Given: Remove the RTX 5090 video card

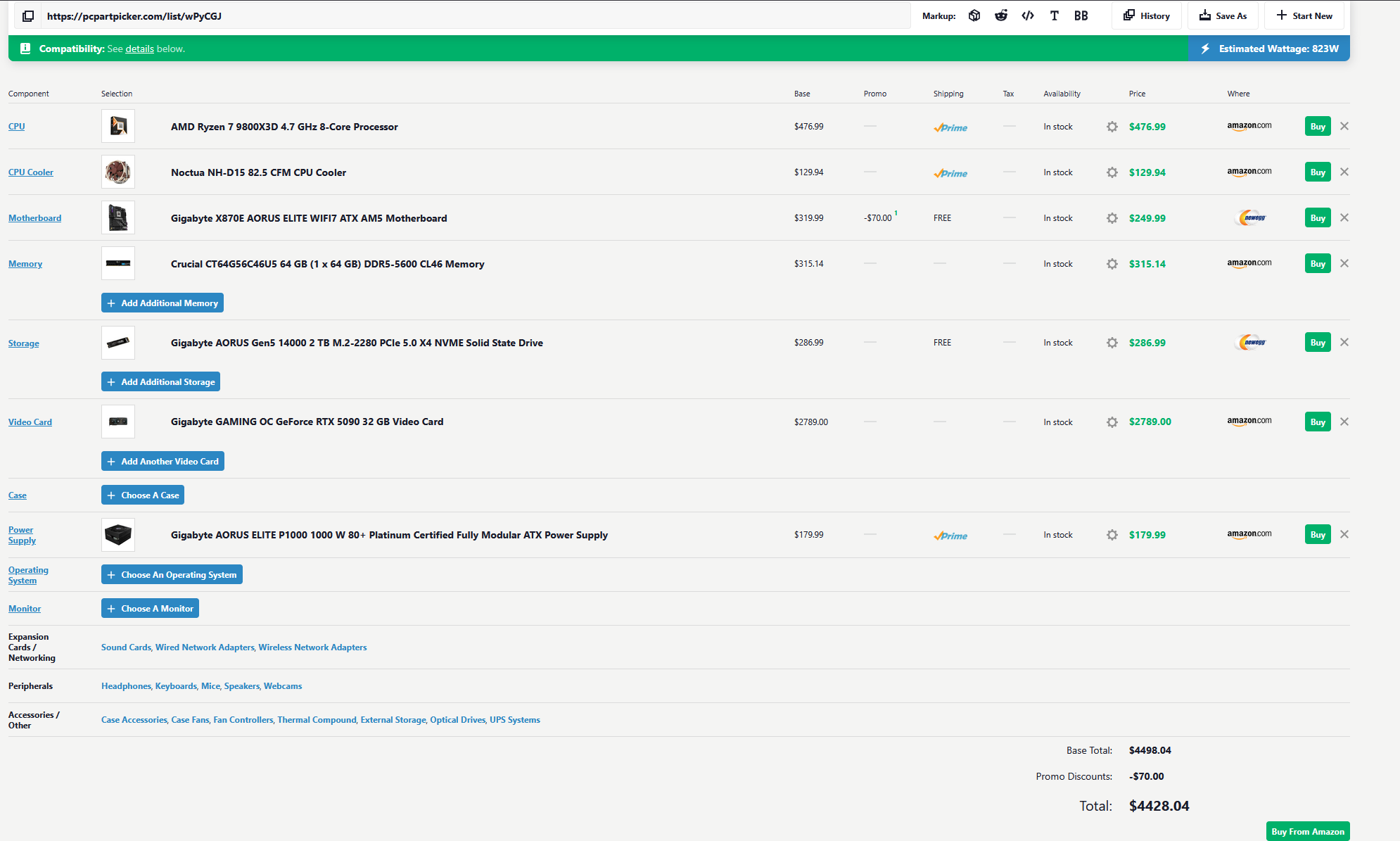Looking at the screenshot, I should [x=1344, y=422].
